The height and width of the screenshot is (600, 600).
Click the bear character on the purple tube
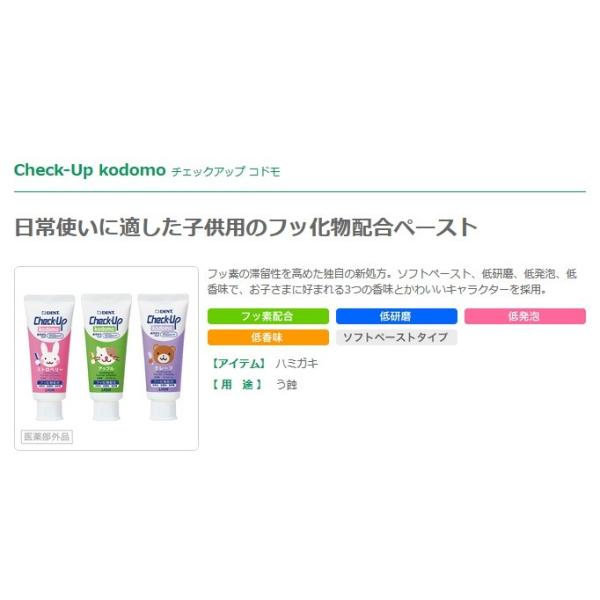(x=164, y=354)
